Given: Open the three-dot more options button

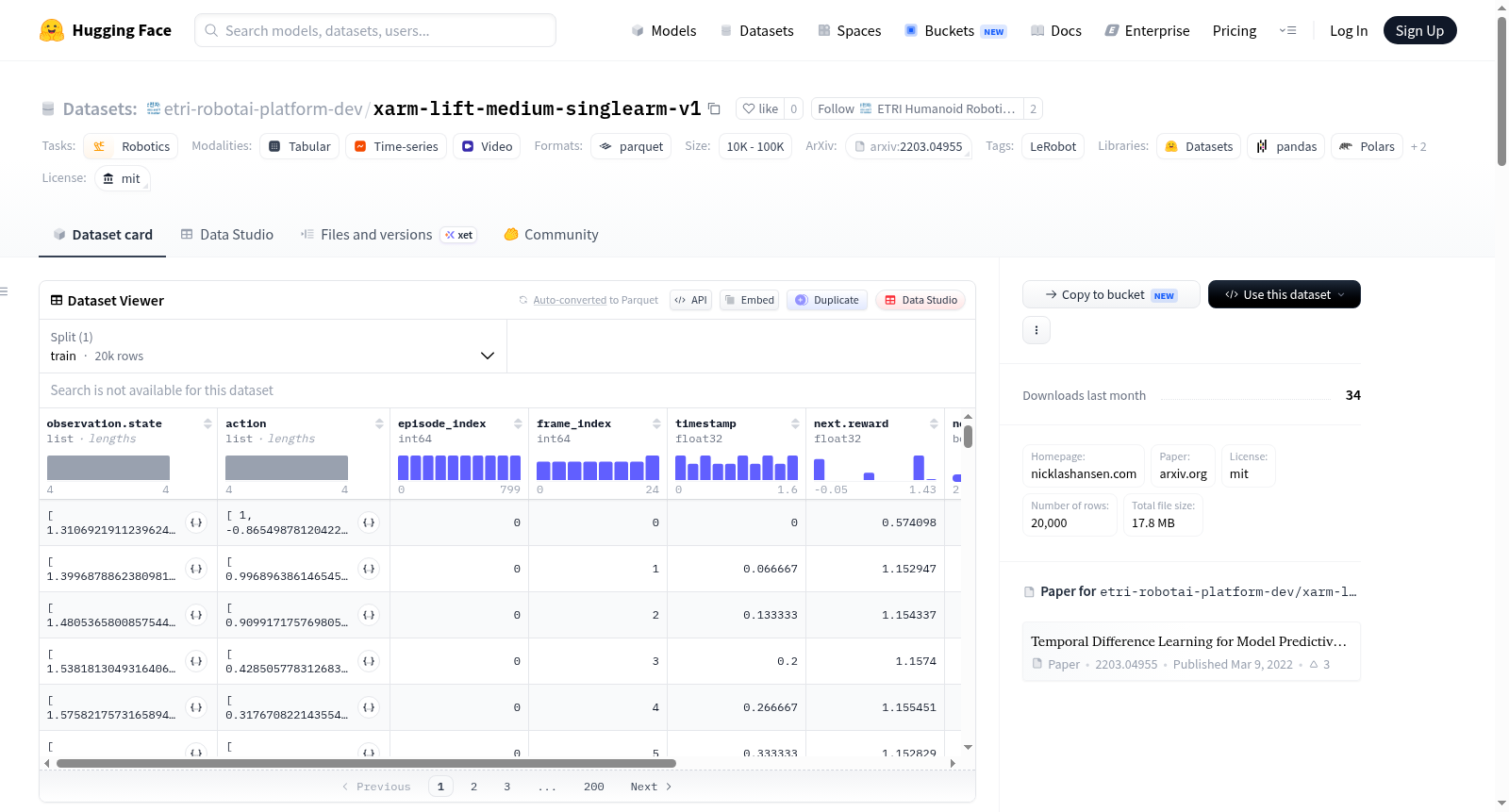Looking at the screenshot, I should 1036,330.
